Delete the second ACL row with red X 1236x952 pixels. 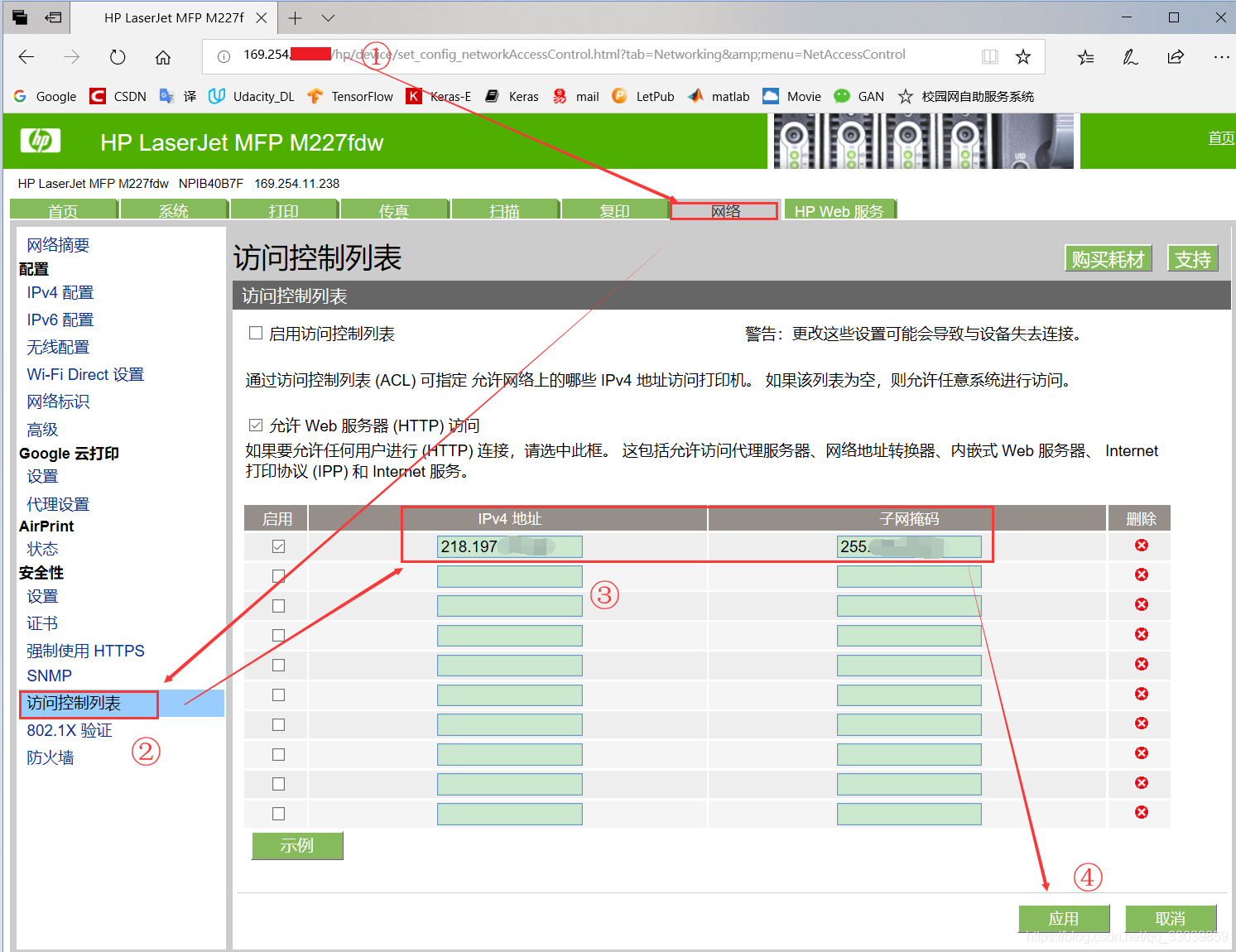pos(1142,575)
